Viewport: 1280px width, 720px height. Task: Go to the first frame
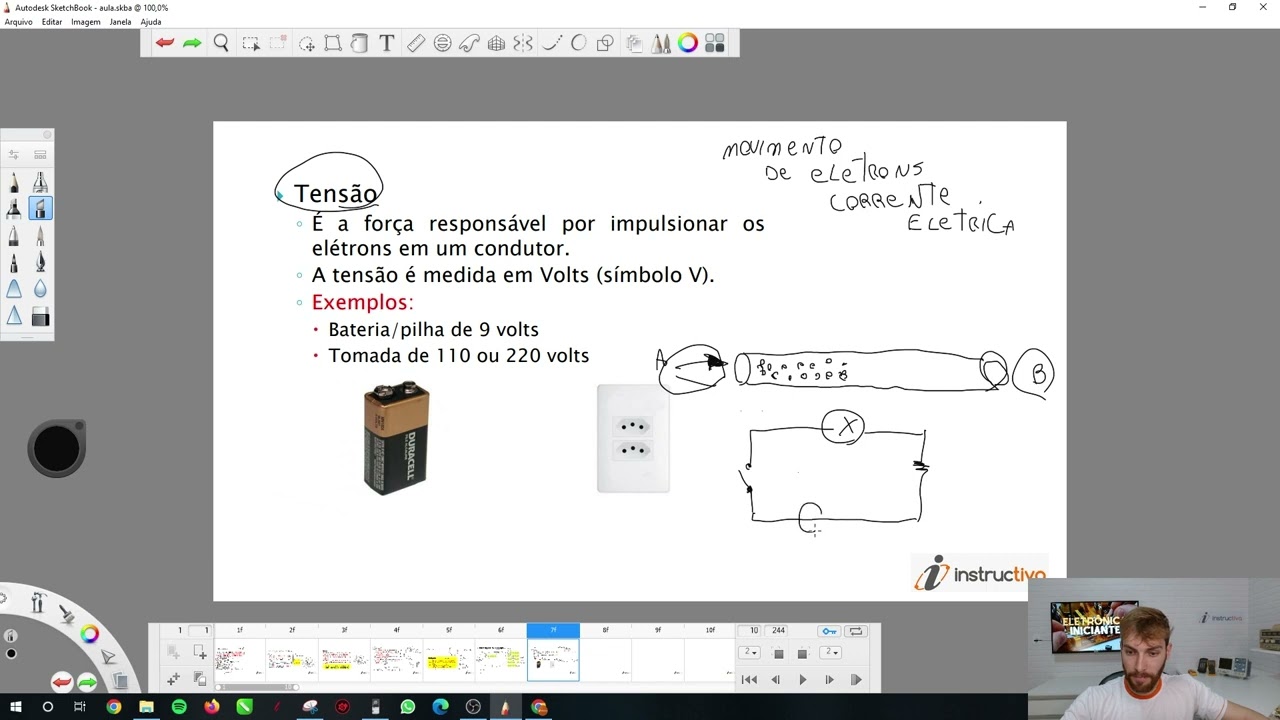(749, 680)
